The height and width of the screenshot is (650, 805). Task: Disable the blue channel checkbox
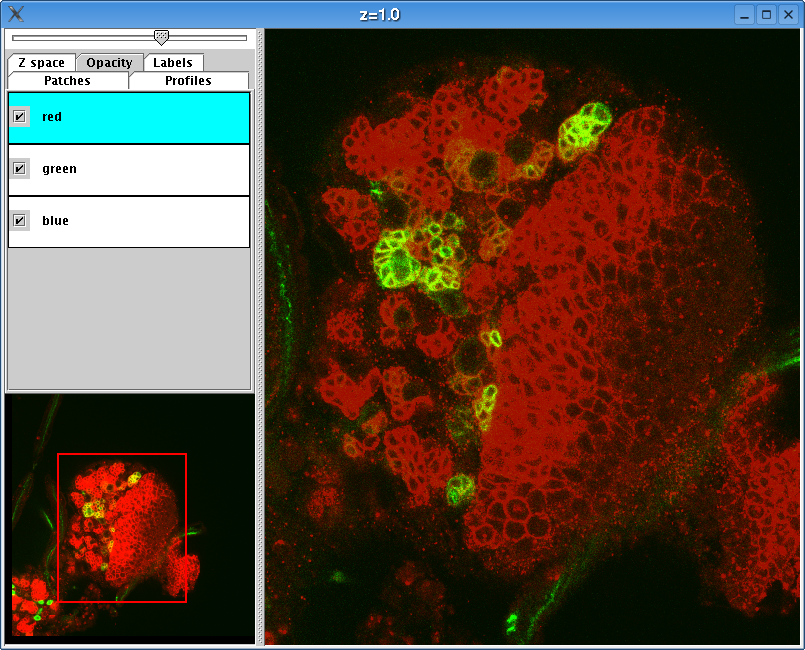pyautogui.click(x=19, y=221)
